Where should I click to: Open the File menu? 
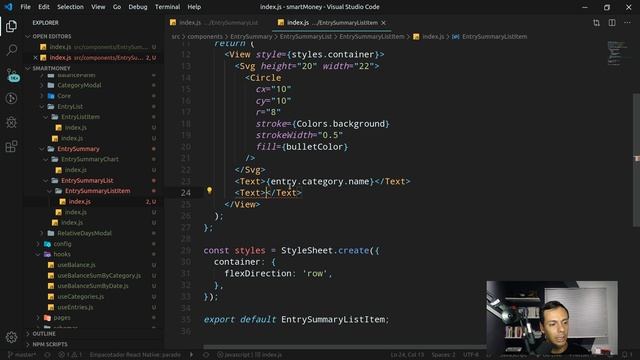pyautogui.click(x=25, y=7)
